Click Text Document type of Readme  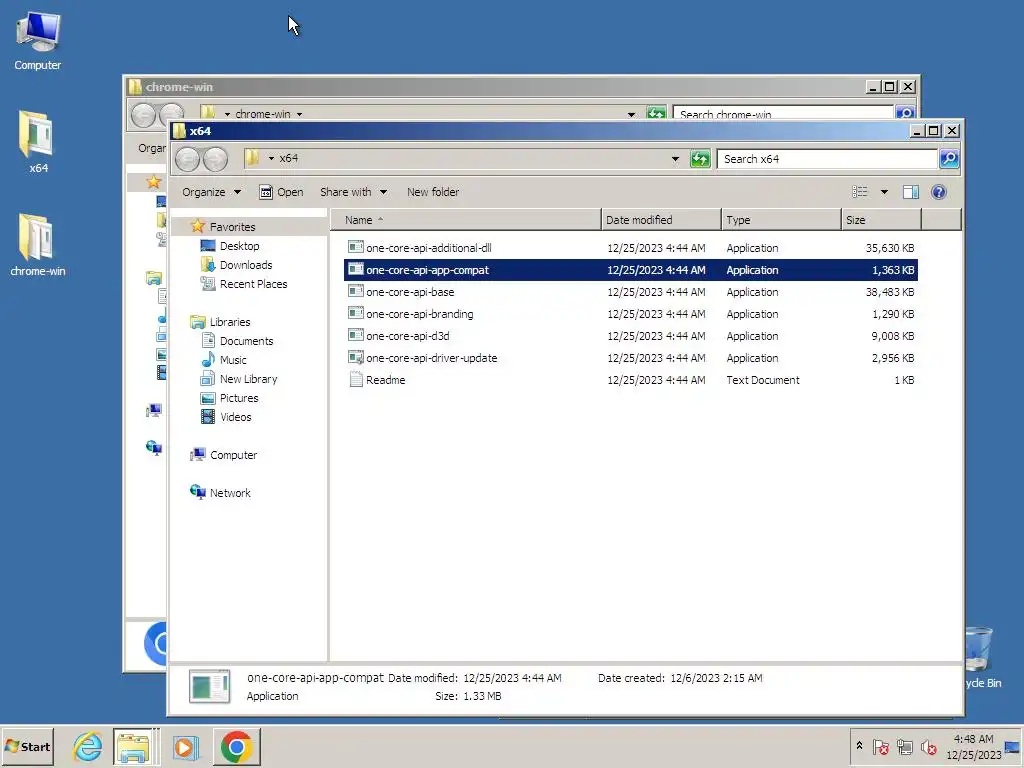[763, 379]
